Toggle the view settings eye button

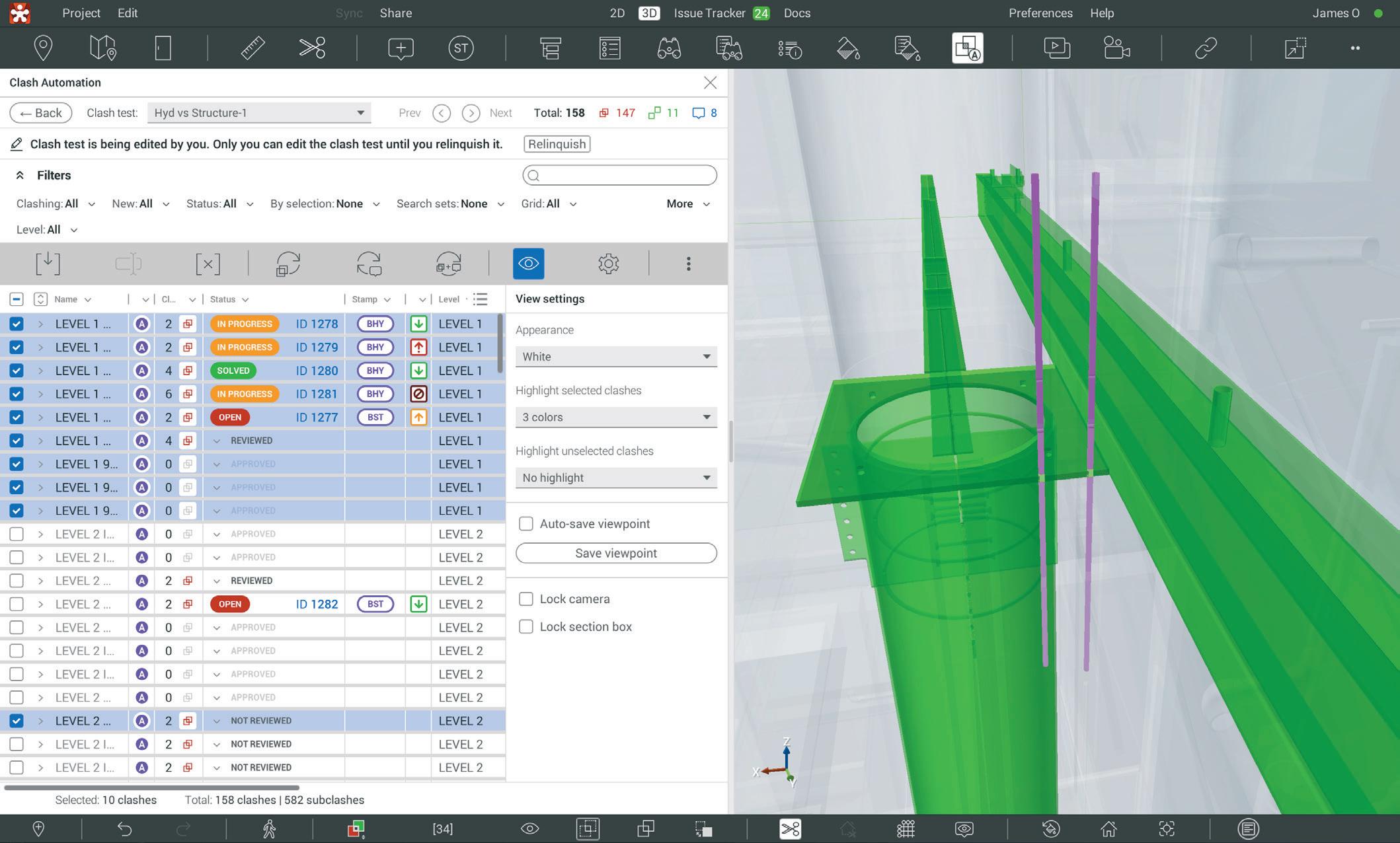pos(528,264)
